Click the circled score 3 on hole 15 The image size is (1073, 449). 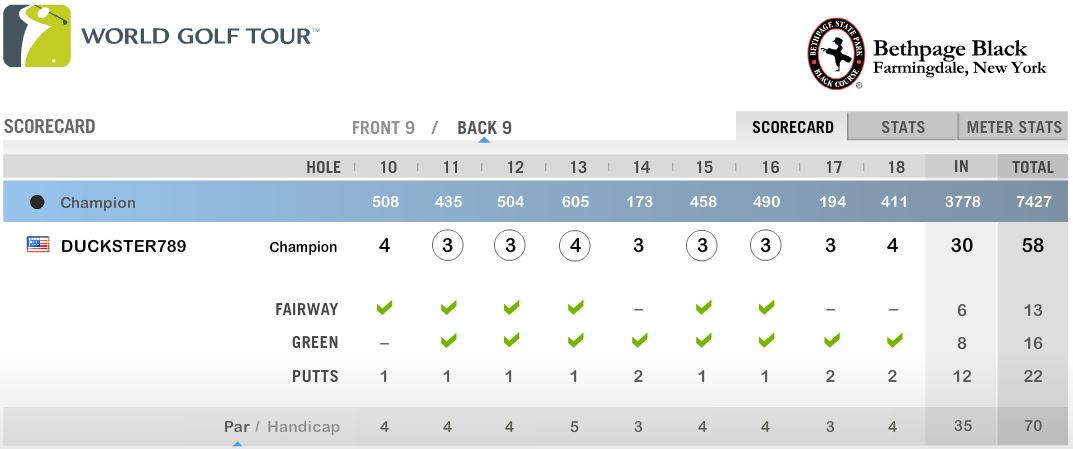tap(701, 246)
